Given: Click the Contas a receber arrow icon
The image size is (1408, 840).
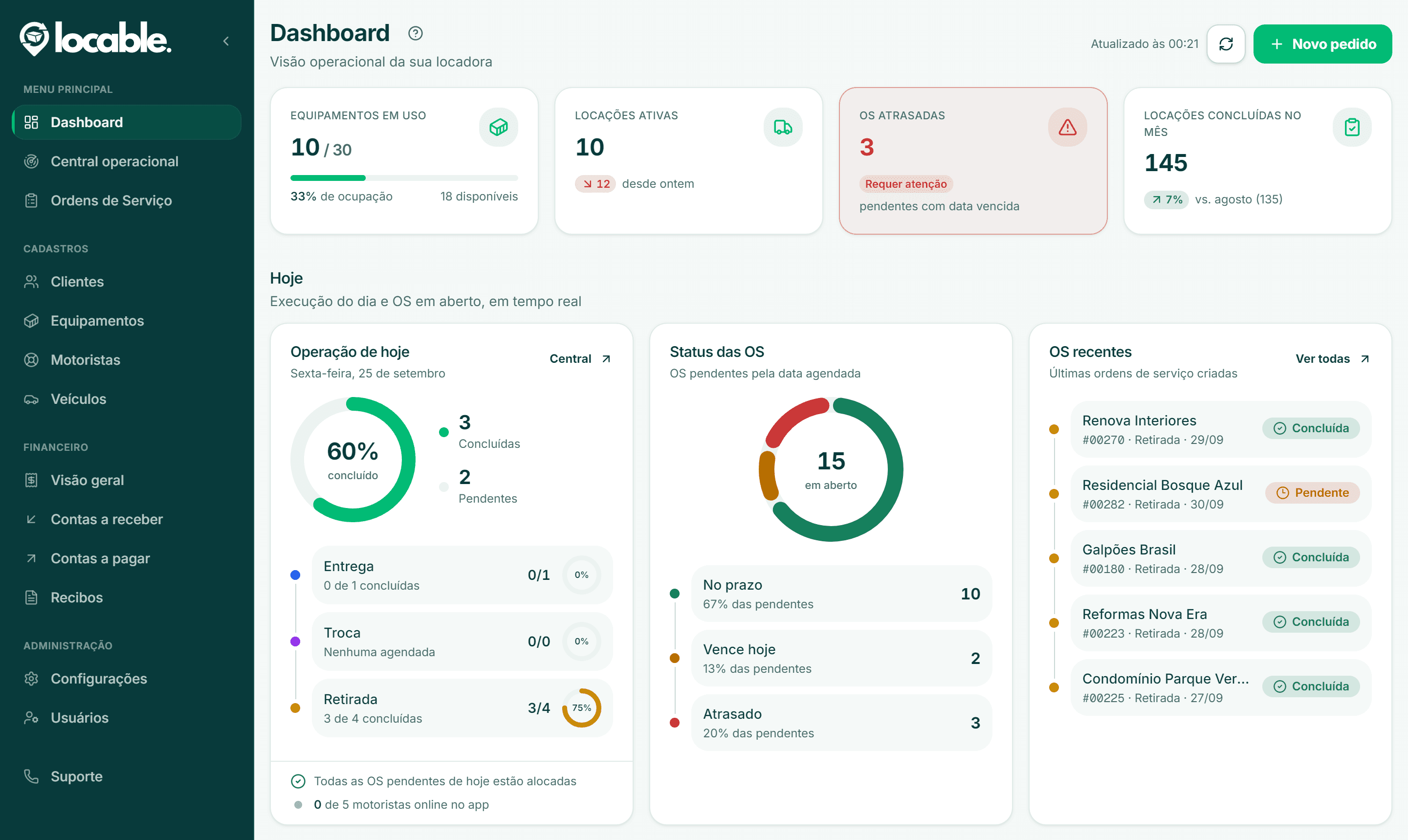Looking at the screenshot, I should (x=31, y=519).
